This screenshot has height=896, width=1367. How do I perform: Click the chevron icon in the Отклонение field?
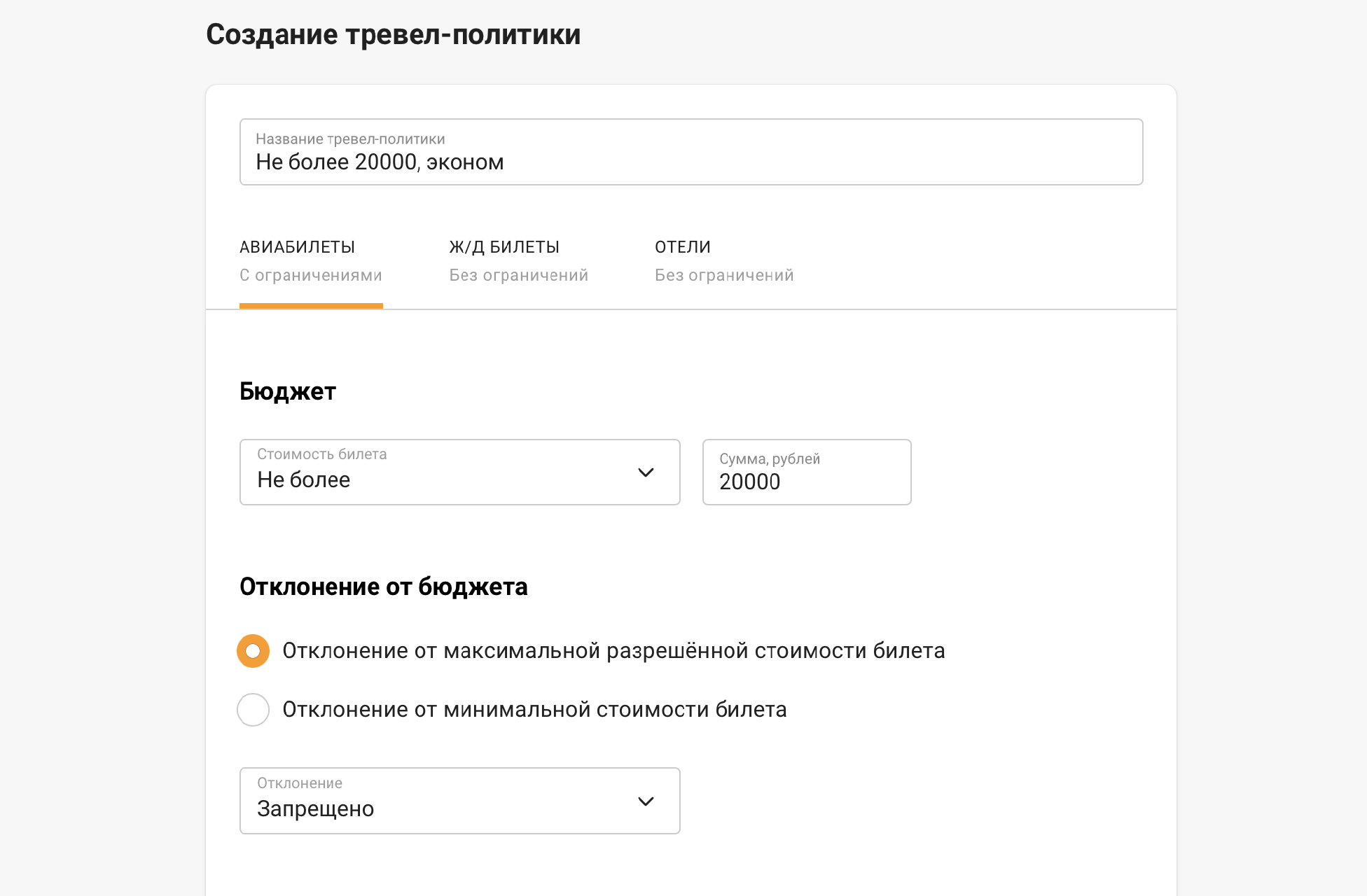(x=646, y=801)
